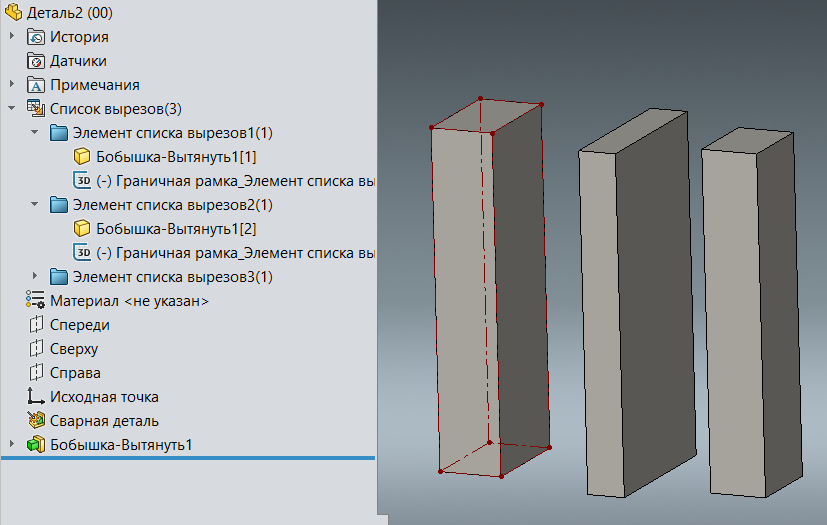Select Бобышка-Вытянуть1 feature label
Image resolution: width=827 pixels, height=525 pixels.
tap(121, 445)
